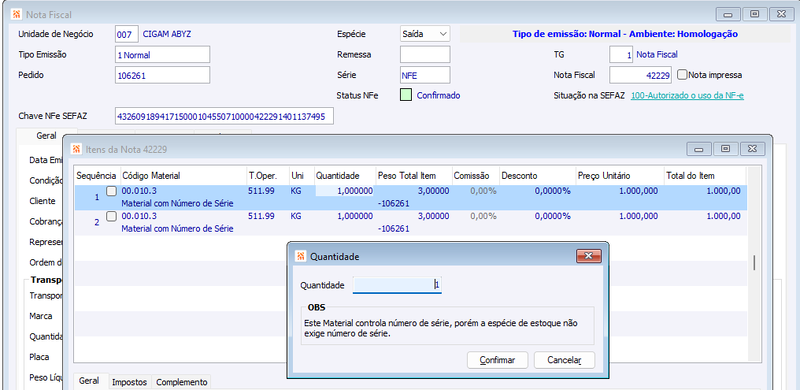Maximize the Nota Fiscal window
Image resolution: width=800 pixels, height=390 pixels.
[x=755, y=14]
